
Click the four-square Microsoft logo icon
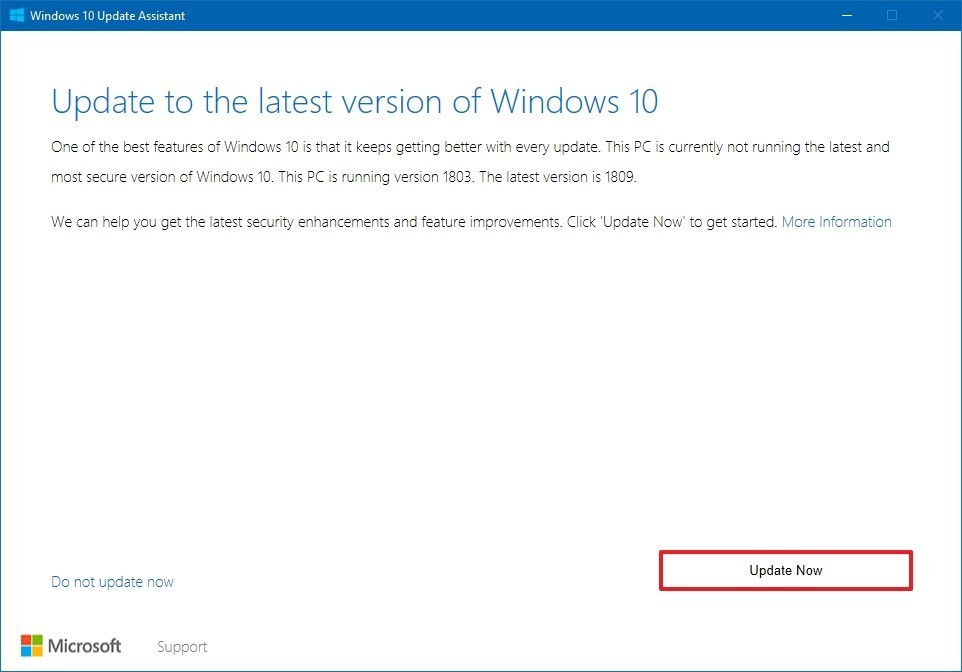(x=32, y=646)
